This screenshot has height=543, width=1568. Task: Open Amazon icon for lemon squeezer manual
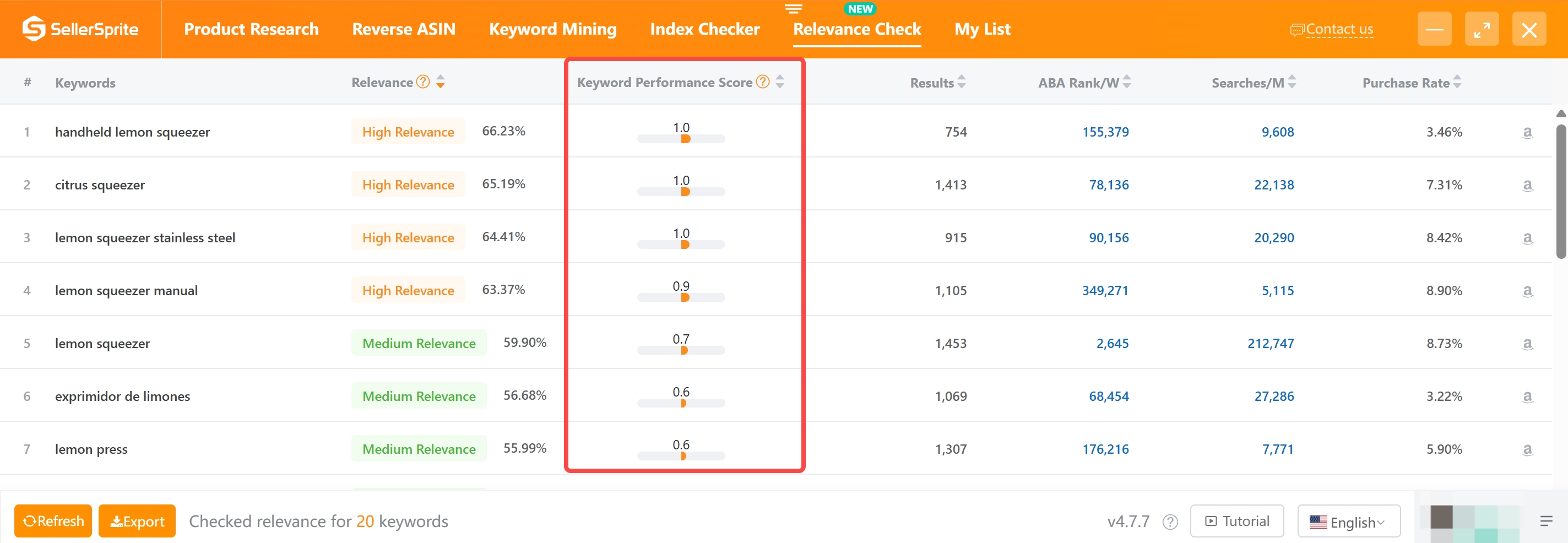pyautogui.click(x=1527, y=291)
